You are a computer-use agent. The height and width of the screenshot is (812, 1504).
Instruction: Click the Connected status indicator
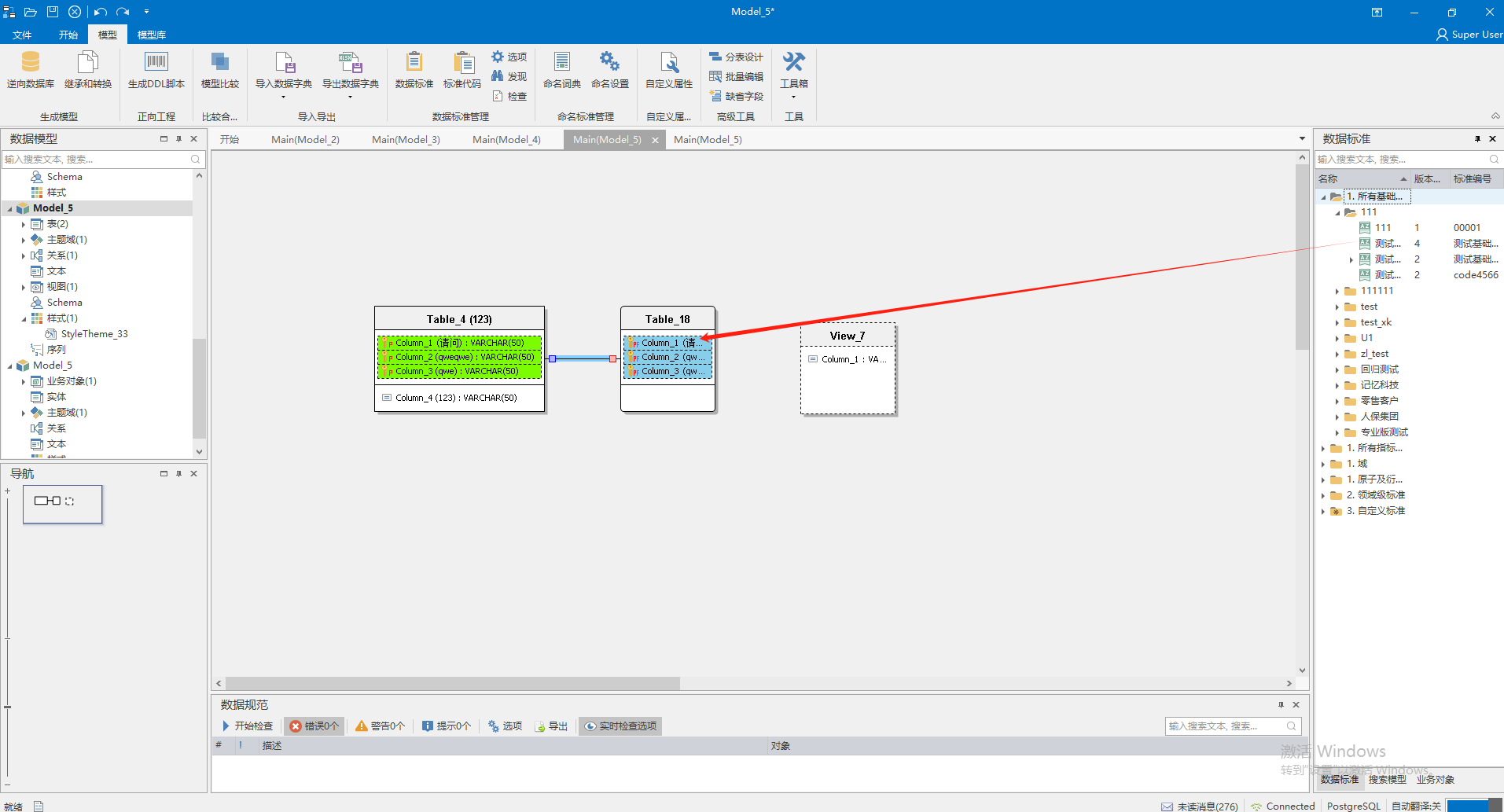[1282, 806]
